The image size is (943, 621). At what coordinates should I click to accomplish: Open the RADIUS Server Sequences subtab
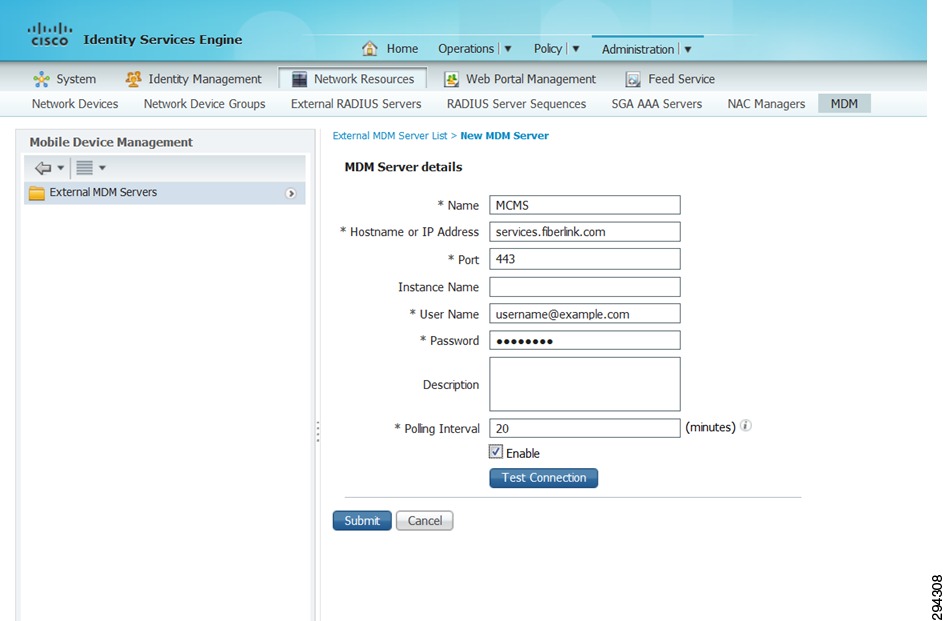(517, 104)
